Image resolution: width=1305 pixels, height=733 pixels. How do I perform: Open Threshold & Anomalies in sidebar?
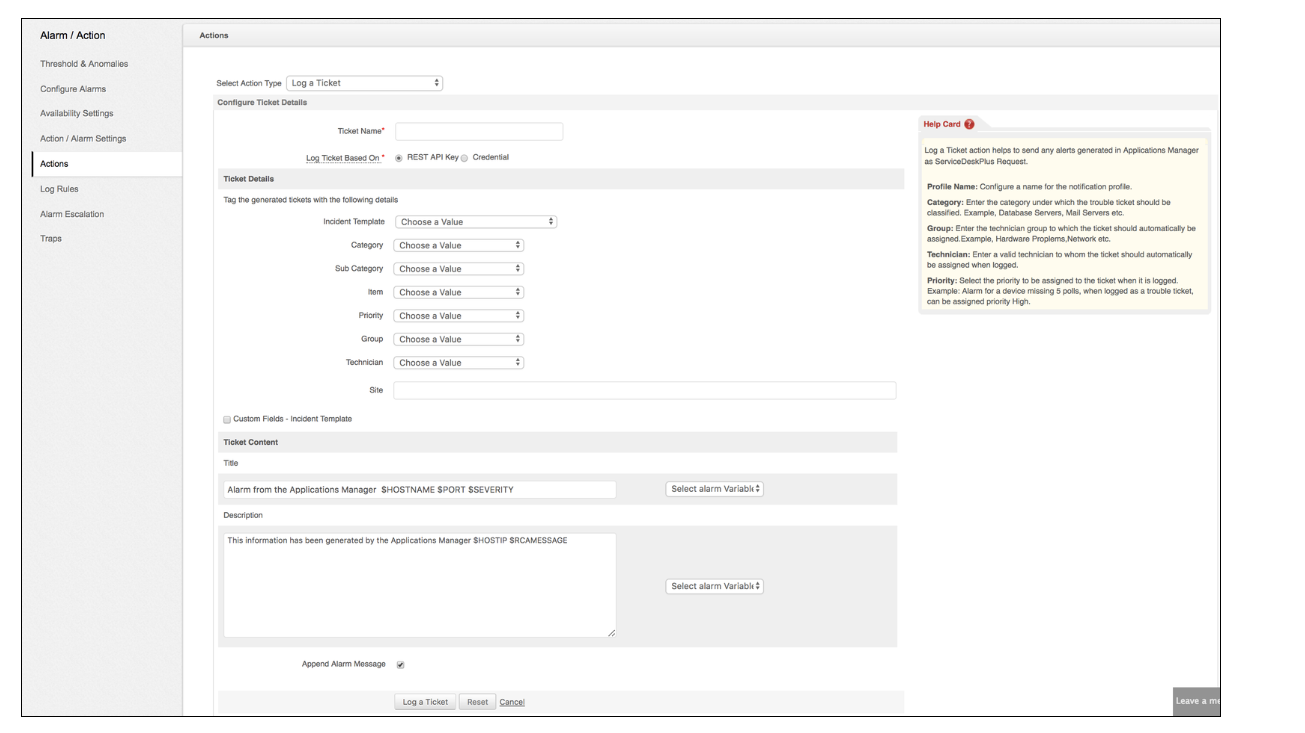pyautogui.click(x=84, y=64)
